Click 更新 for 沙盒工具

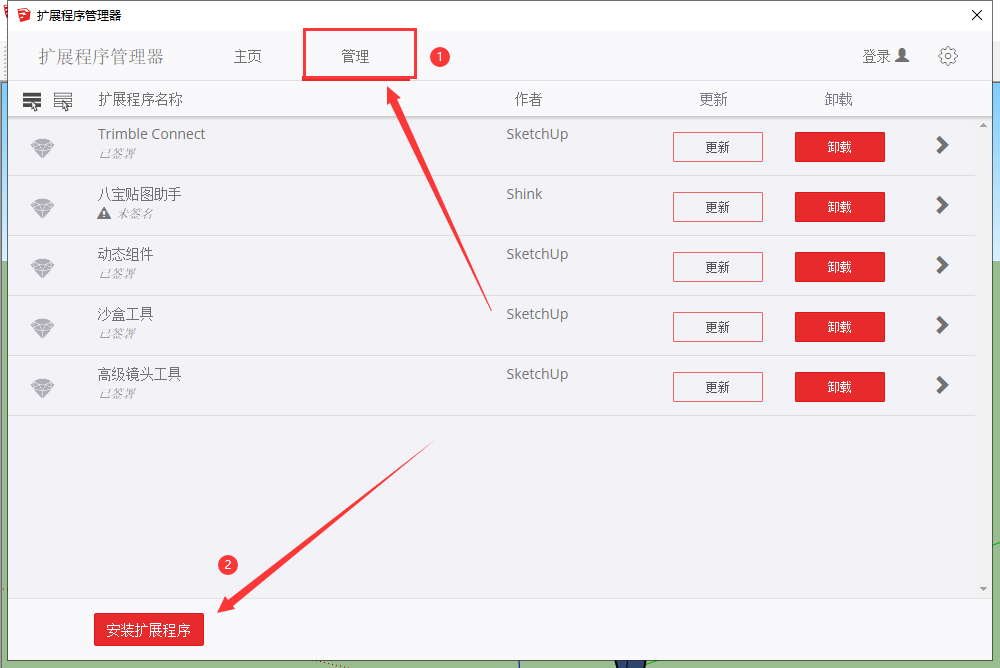point(717,327)
